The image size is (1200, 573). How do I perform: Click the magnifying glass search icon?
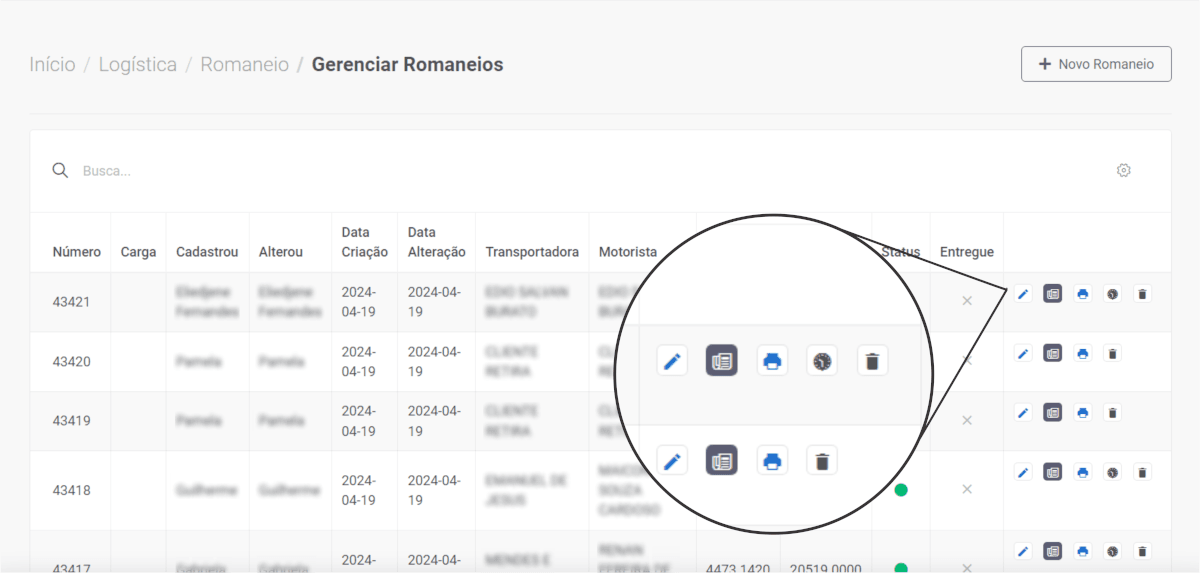[60, 170]
